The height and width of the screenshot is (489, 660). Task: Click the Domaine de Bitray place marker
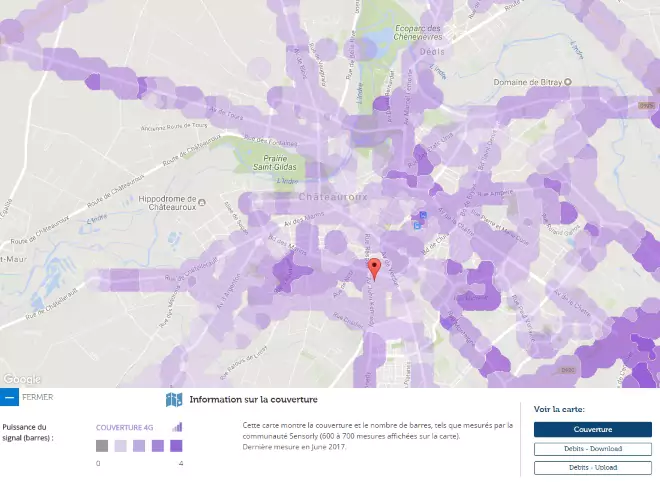tap(566, 81)
